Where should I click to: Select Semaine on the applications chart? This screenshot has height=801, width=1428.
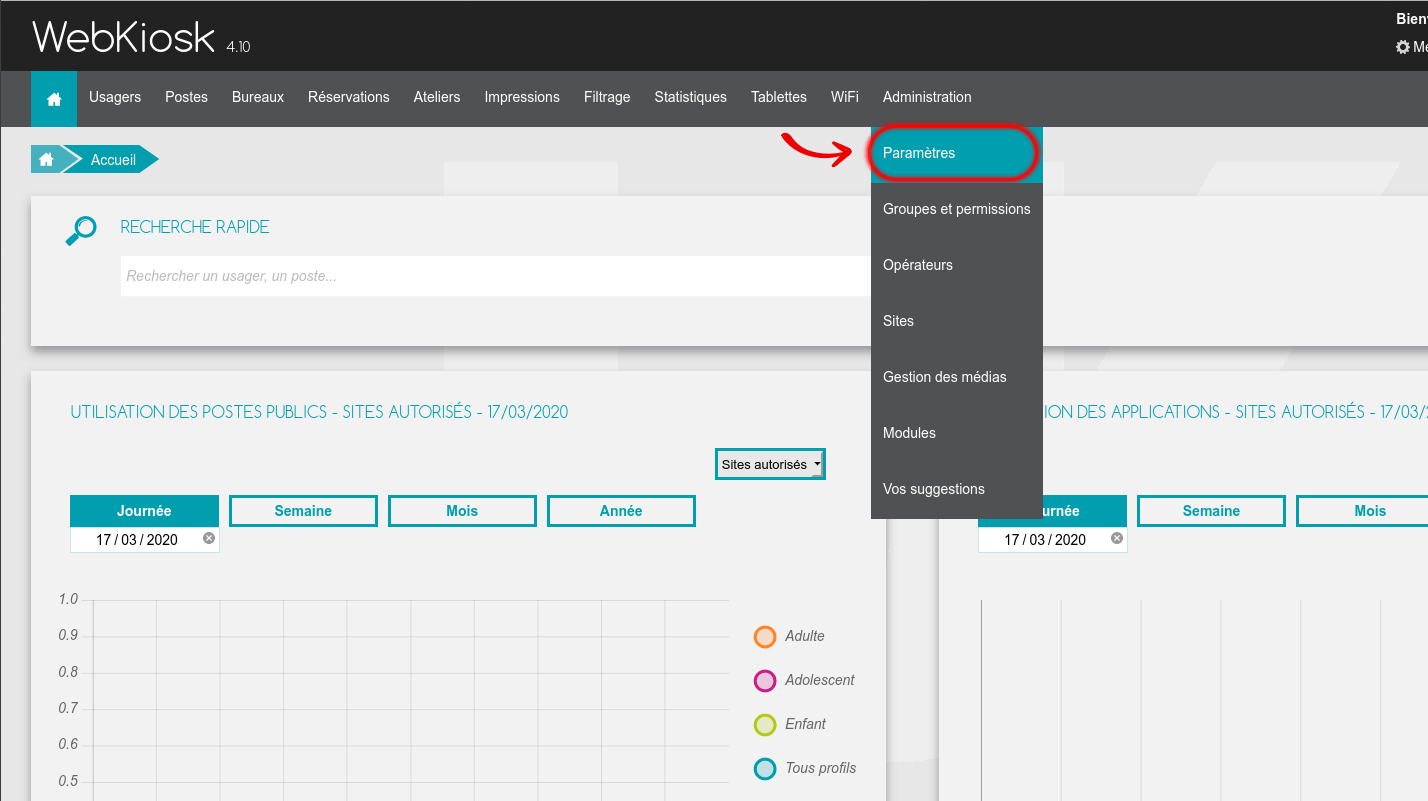pyautogui.click(x=1211, y=511)
